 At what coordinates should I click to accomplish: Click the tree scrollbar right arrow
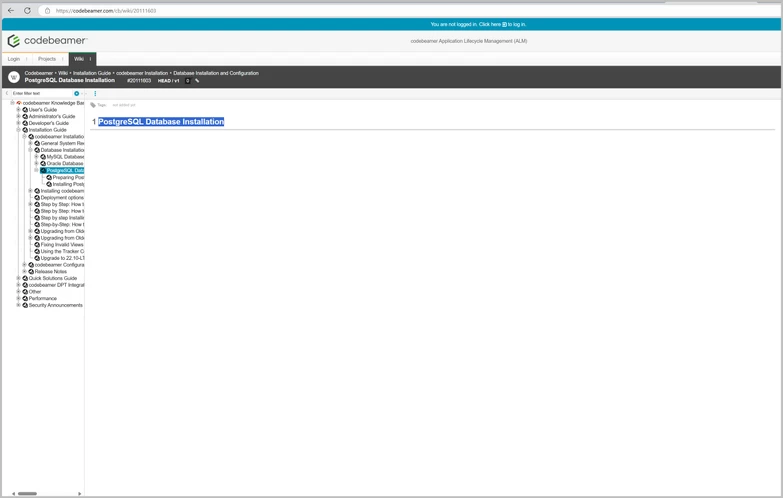click(79, 494)
